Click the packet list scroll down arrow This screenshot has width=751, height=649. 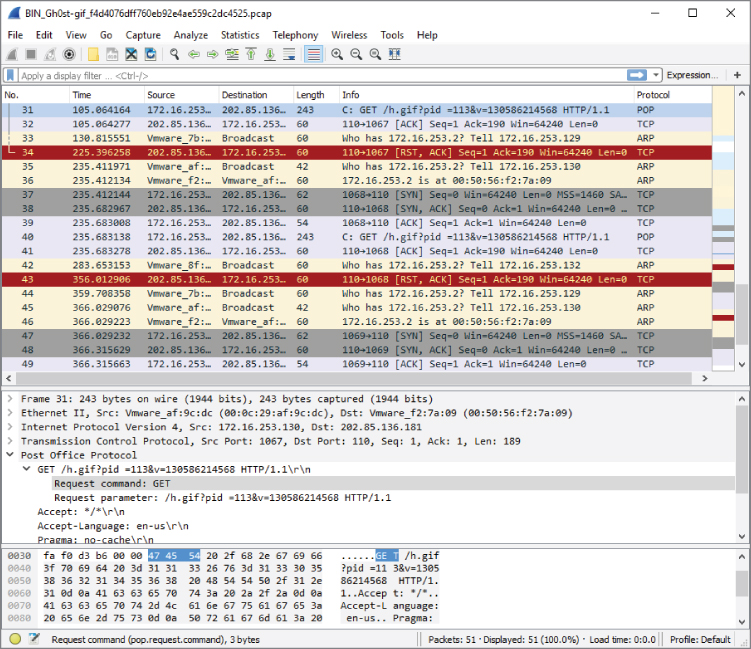(741, 365)
